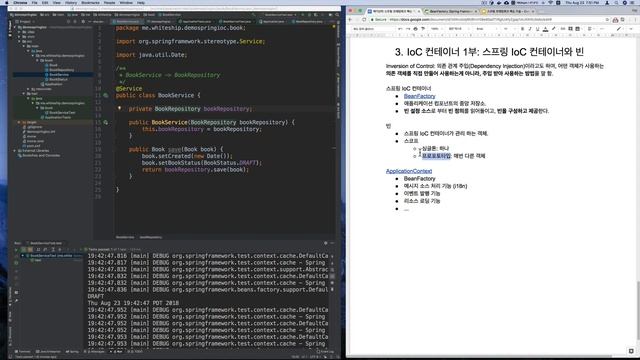Toggle Bold formatting in Docs toolbar
The width and height of the screenshot is (640, 360).
(x=522, y=29)
